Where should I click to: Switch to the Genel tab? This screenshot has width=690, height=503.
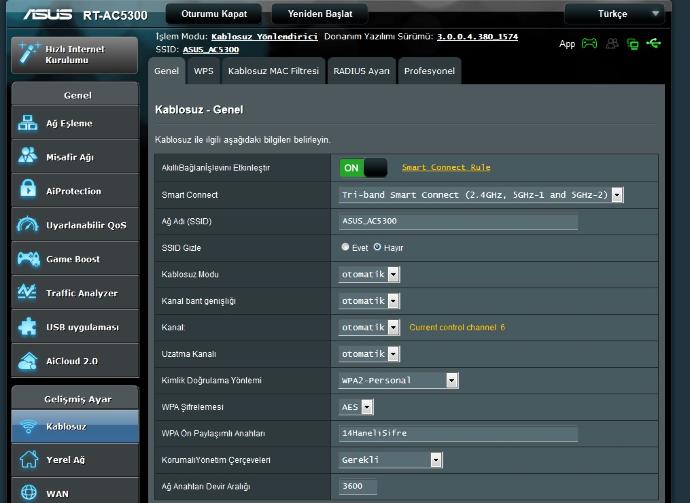pyautogui.click(x=166, y=71)
